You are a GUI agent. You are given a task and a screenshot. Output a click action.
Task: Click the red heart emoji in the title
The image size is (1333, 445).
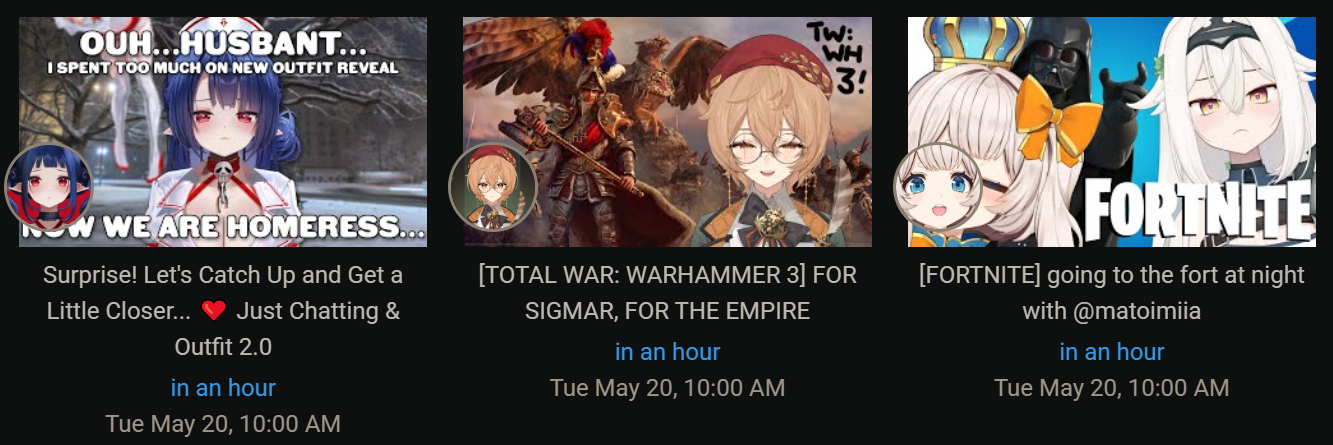[x=214, y=311]
